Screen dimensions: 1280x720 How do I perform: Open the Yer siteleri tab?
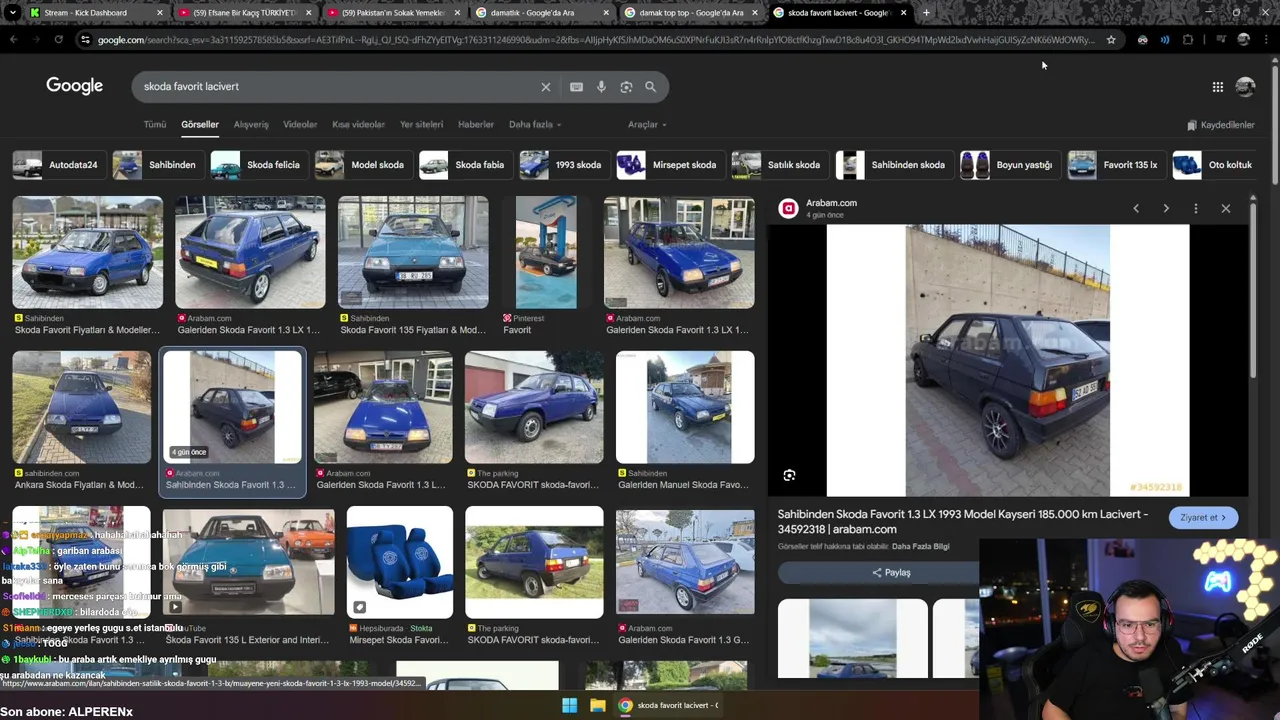[421, 125]
